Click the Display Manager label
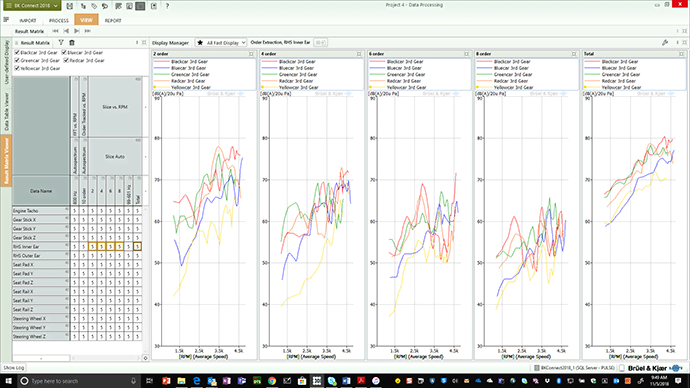 pyautogui.click(x=170, y=43)
